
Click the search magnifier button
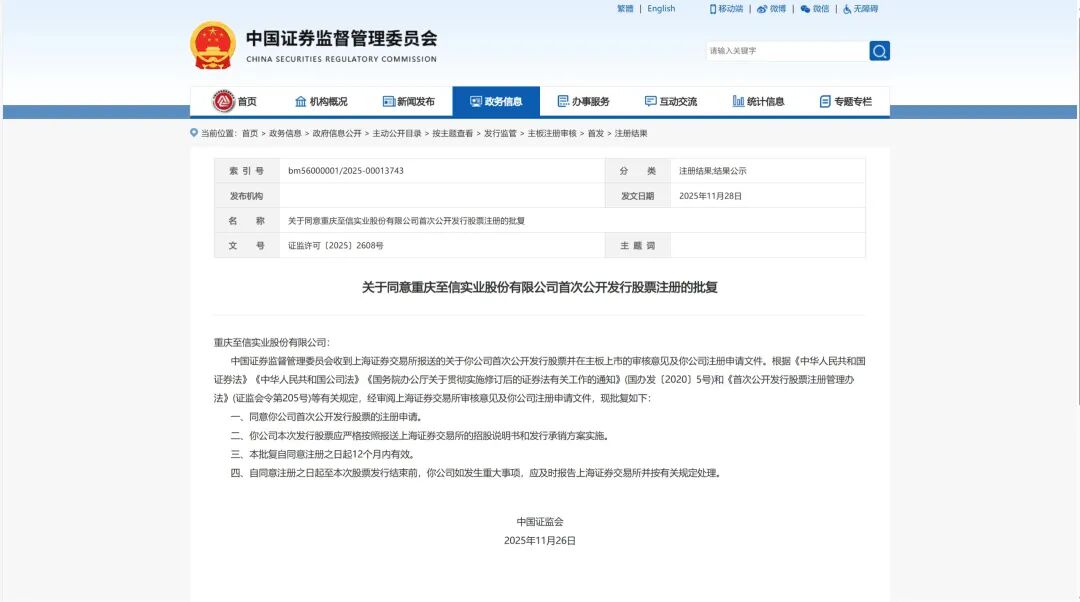[879, 51]
